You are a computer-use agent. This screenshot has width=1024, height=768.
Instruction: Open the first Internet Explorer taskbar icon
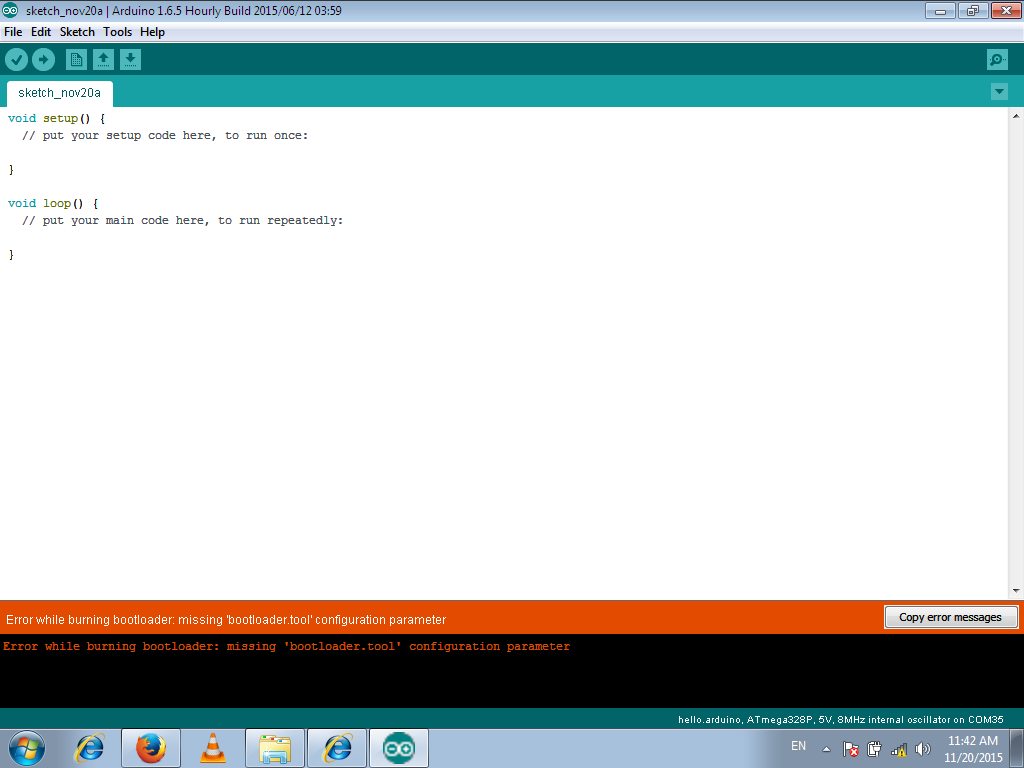(89, 748)
